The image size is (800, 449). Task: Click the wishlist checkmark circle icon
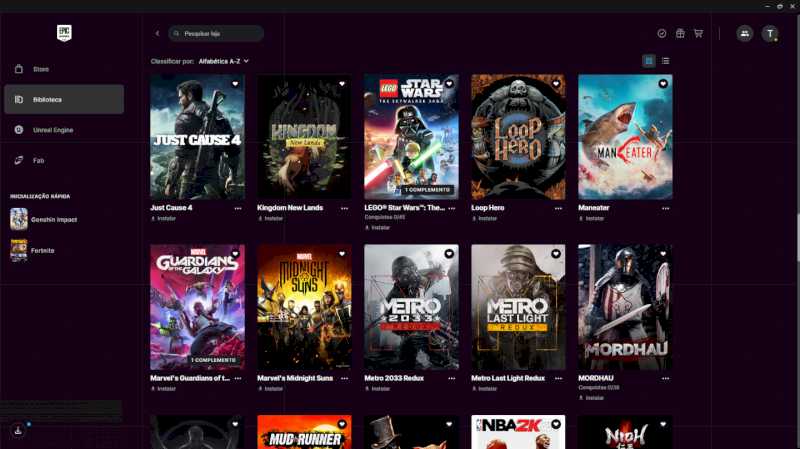pyautogui.click(x=662, y=33)
